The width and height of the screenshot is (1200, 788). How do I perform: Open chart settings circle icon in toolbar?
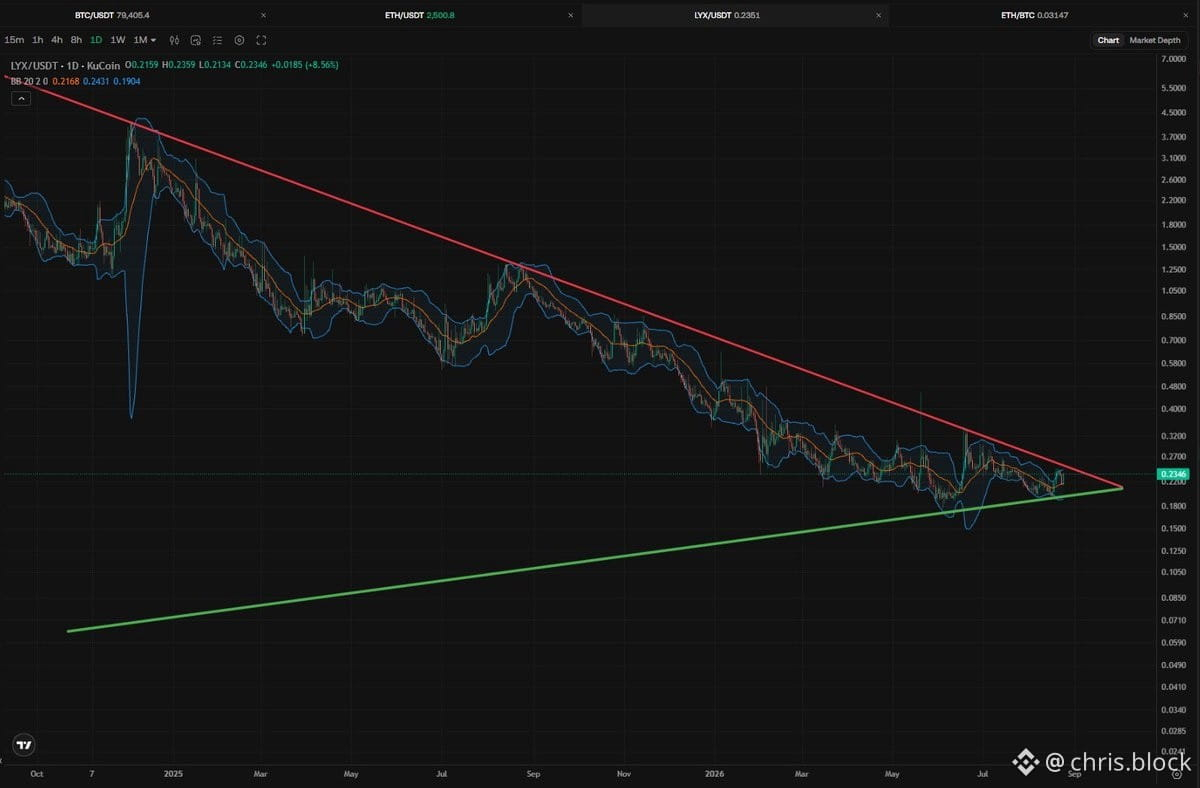point(239,40)
